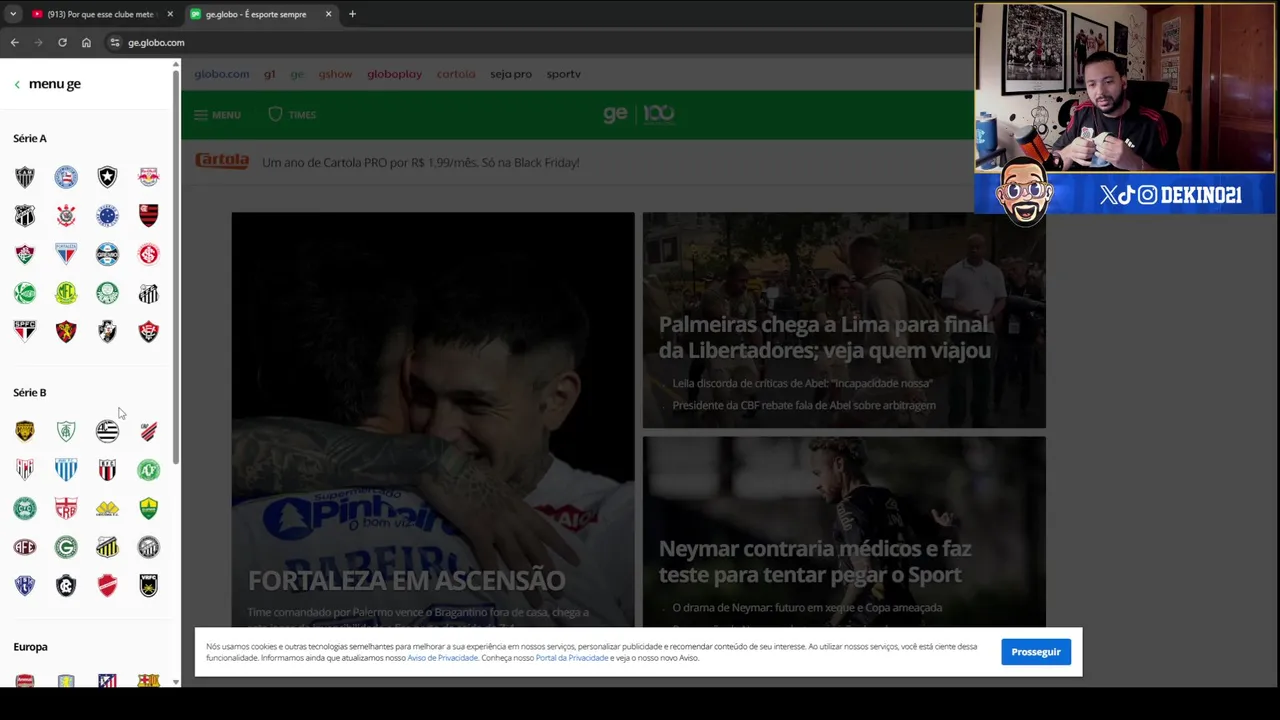Select the São Paulo SPFC crest
The height and width of the screenshot is (720, 1280).
coord(25,331)
